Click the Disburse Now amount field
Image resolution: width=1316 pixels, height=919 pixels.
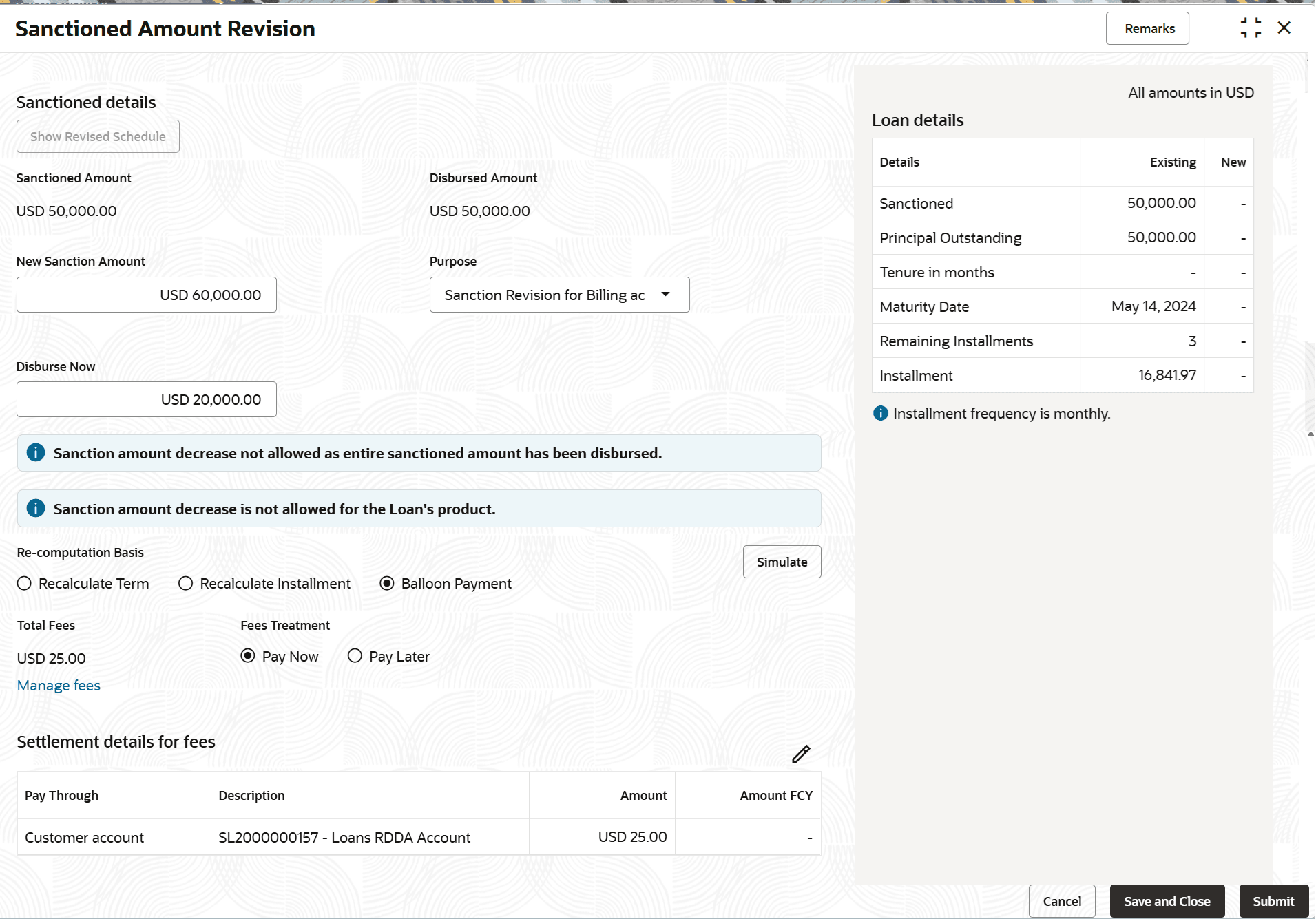coord(147,399)
